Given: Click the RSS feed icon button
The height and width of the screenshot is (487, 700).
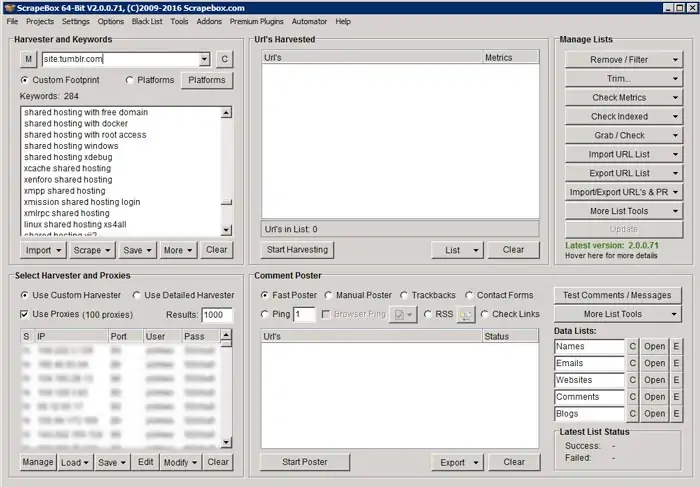Looking at the screenshot, I should 466,315.
